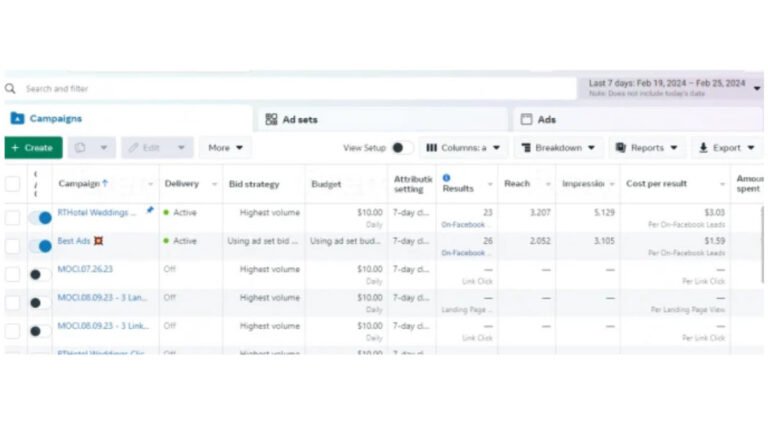Image resolution: width=768 pixels, height=428 pixels.
Task: Turn off the RTHotel Weddings campaign toggle
Action: coord(41,217)
